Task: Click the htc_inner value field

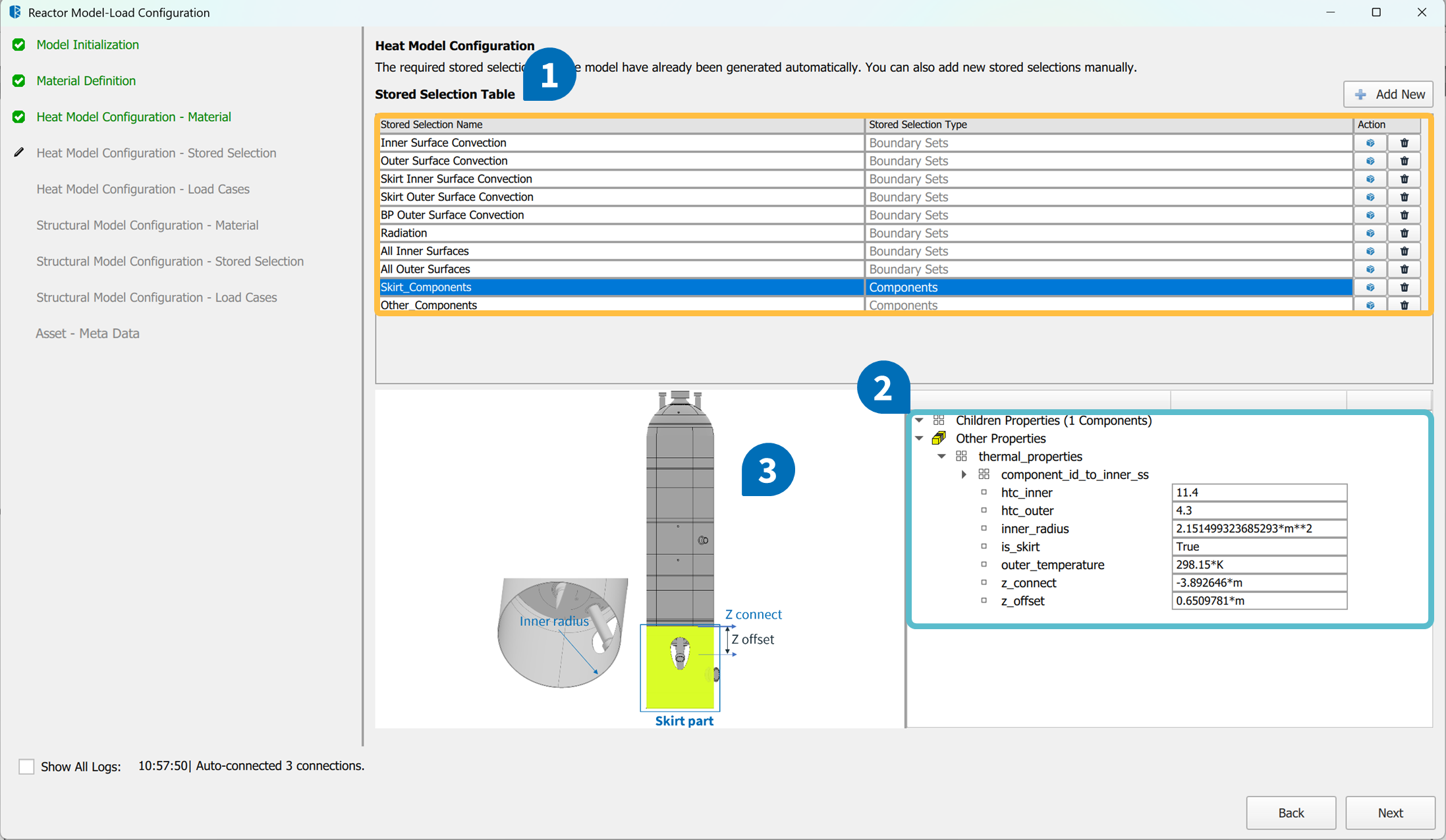Action: (x=1258, y=492)
